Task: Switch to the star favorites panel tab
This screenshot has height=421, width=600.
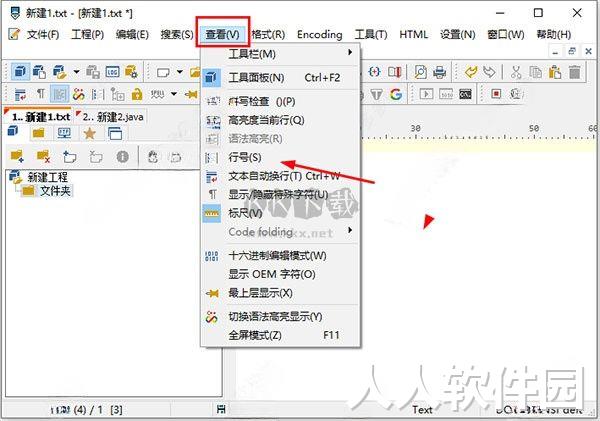Action: (x=90, y=134)
